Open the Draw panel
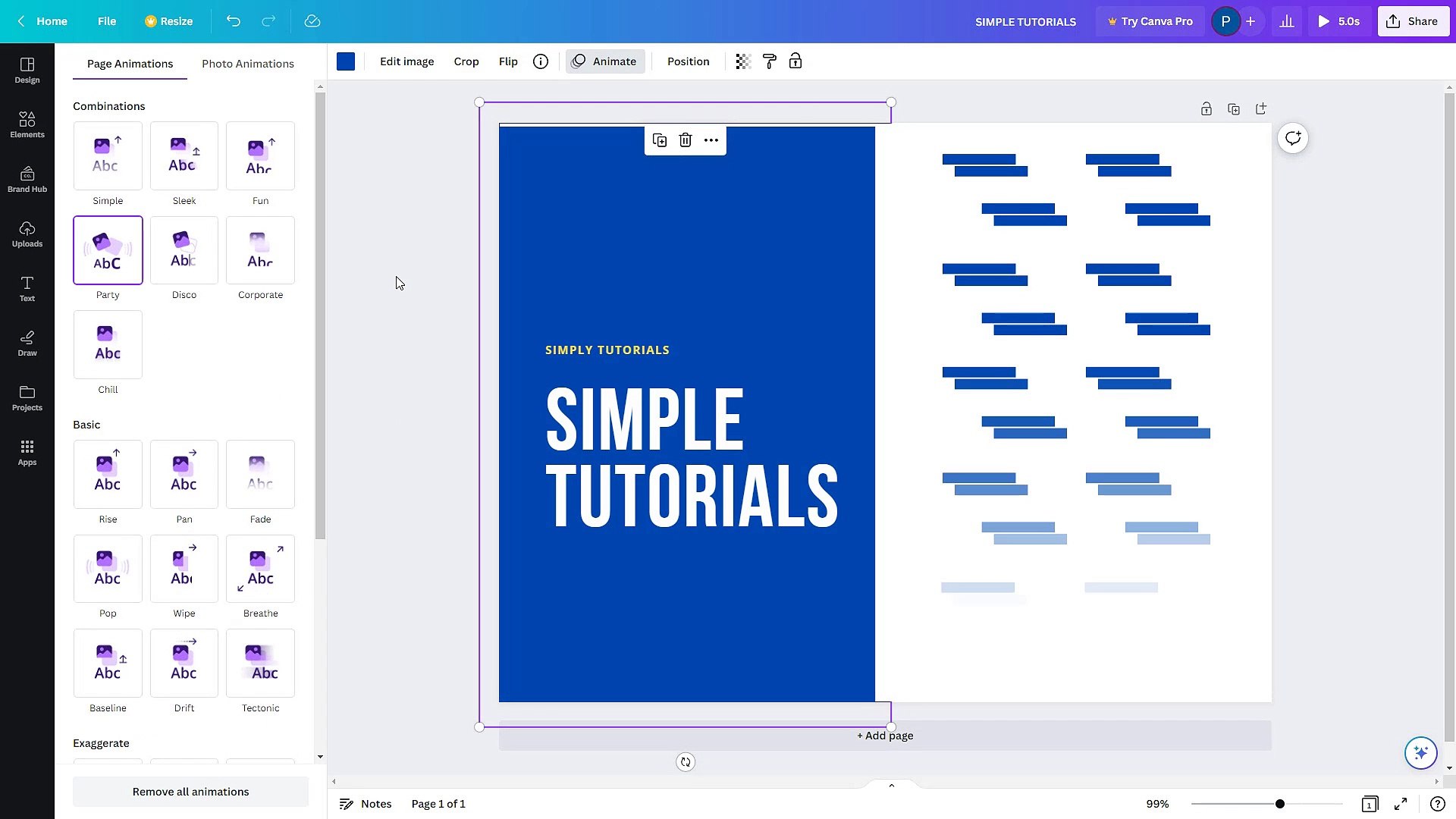The image size is (1456, 819). click(x=27, y=343)
